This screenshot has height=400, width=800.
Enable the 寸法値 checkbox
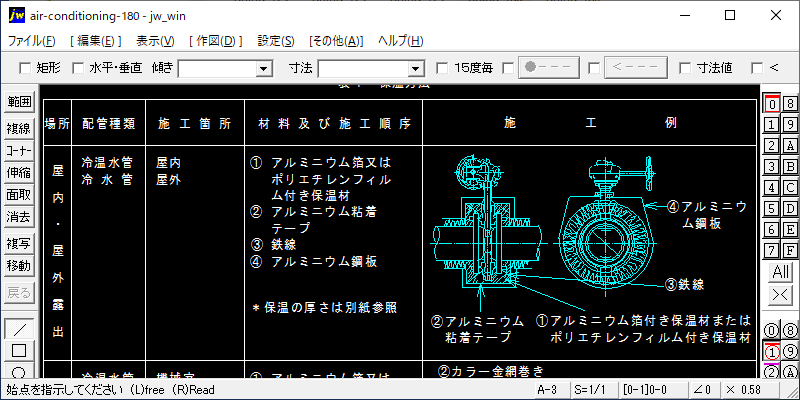(x=685, y=68)
